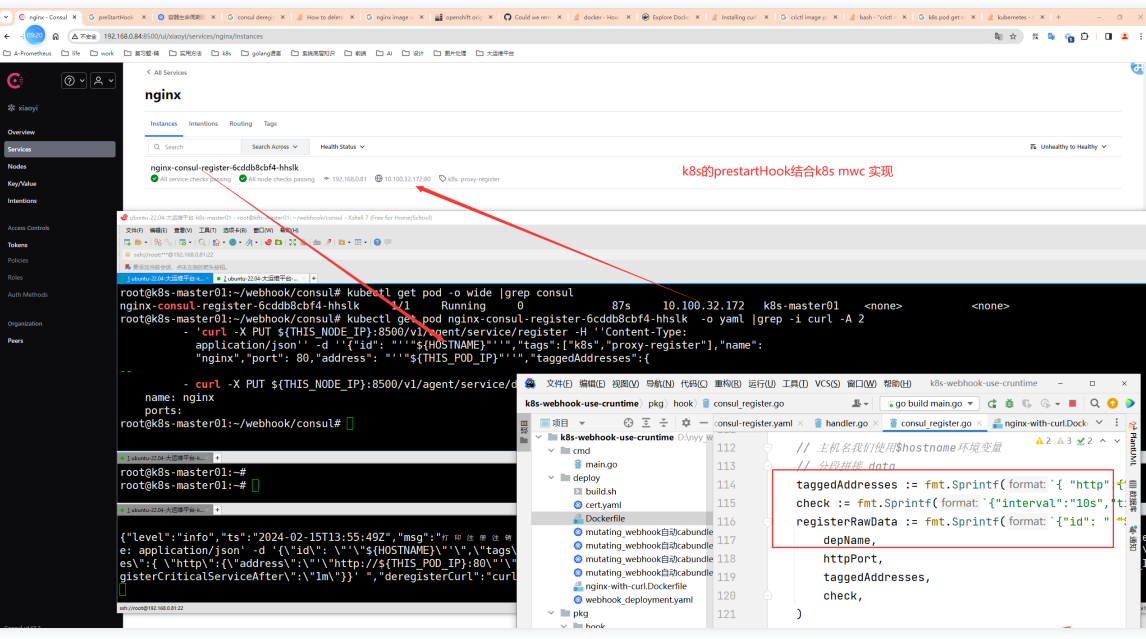Viewport: 1146px width, 639px height.
Task: Open Peers in the Consul sidebar
Action: pos(15,341)
